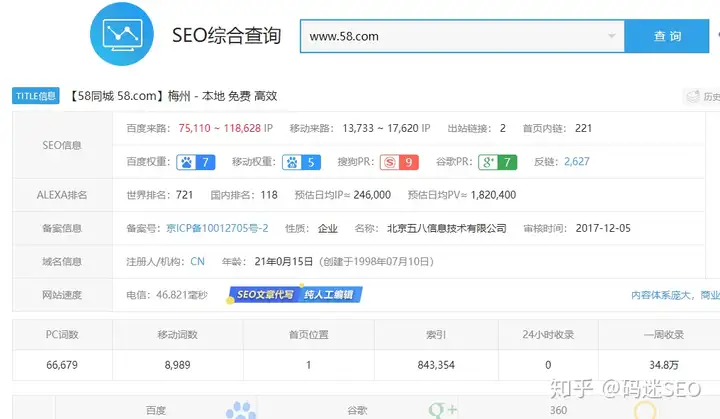Click the 24小时收录 value 0
This screenshot has height=419, width=720.
[x=548, y=365]
